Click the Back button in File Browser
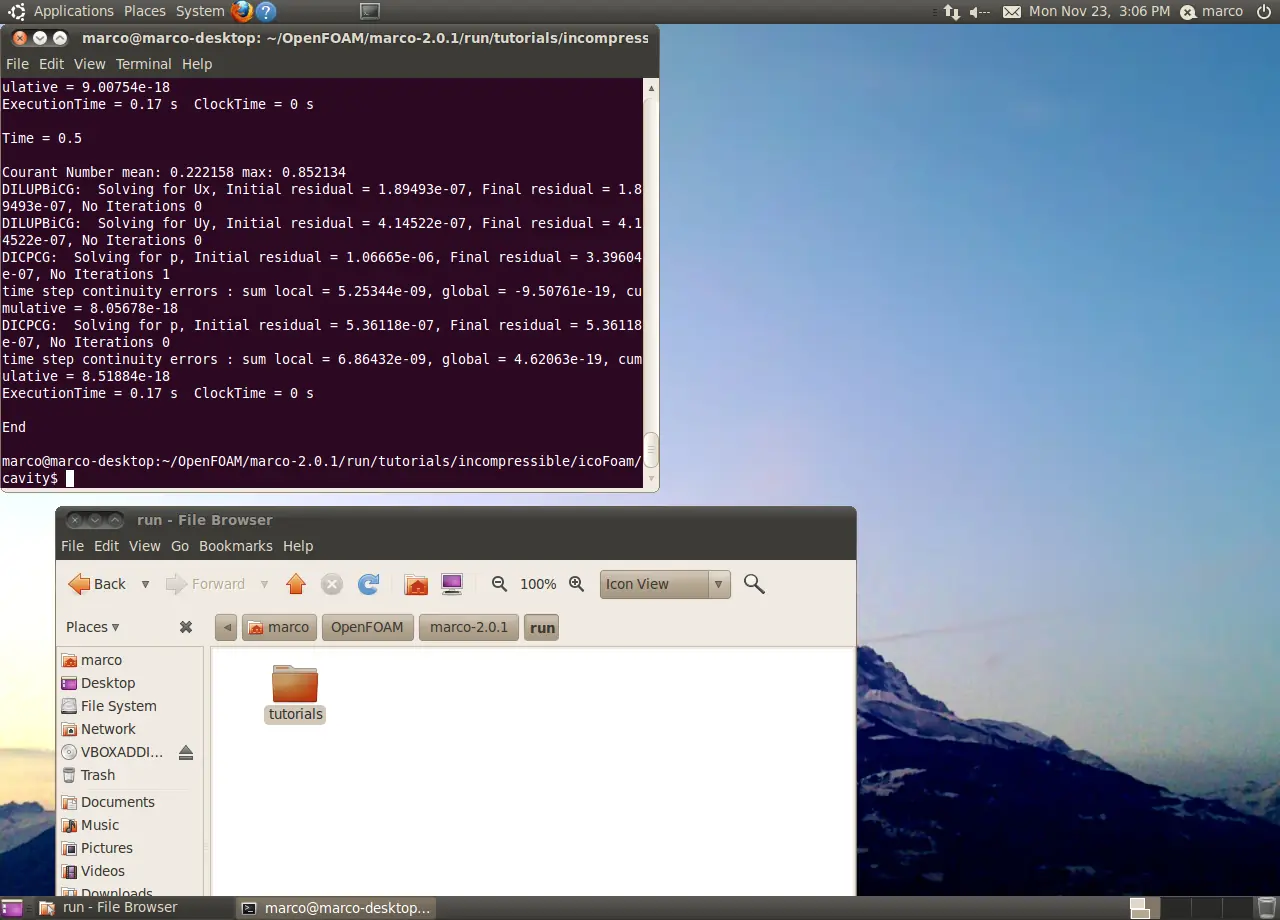This screenshot has height=920, width=1280. (98, 584)
